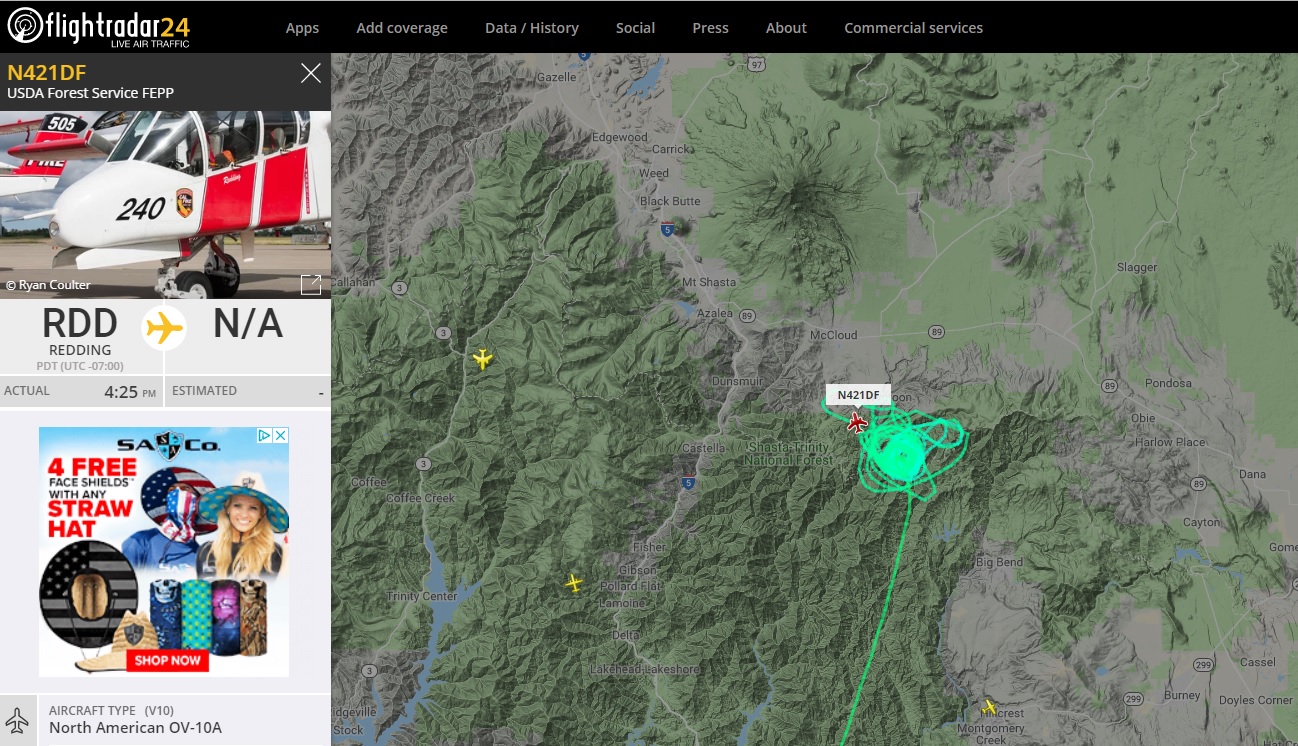Open the About menu
Viewport: 1298px width, 746px height.
(786, 28)
